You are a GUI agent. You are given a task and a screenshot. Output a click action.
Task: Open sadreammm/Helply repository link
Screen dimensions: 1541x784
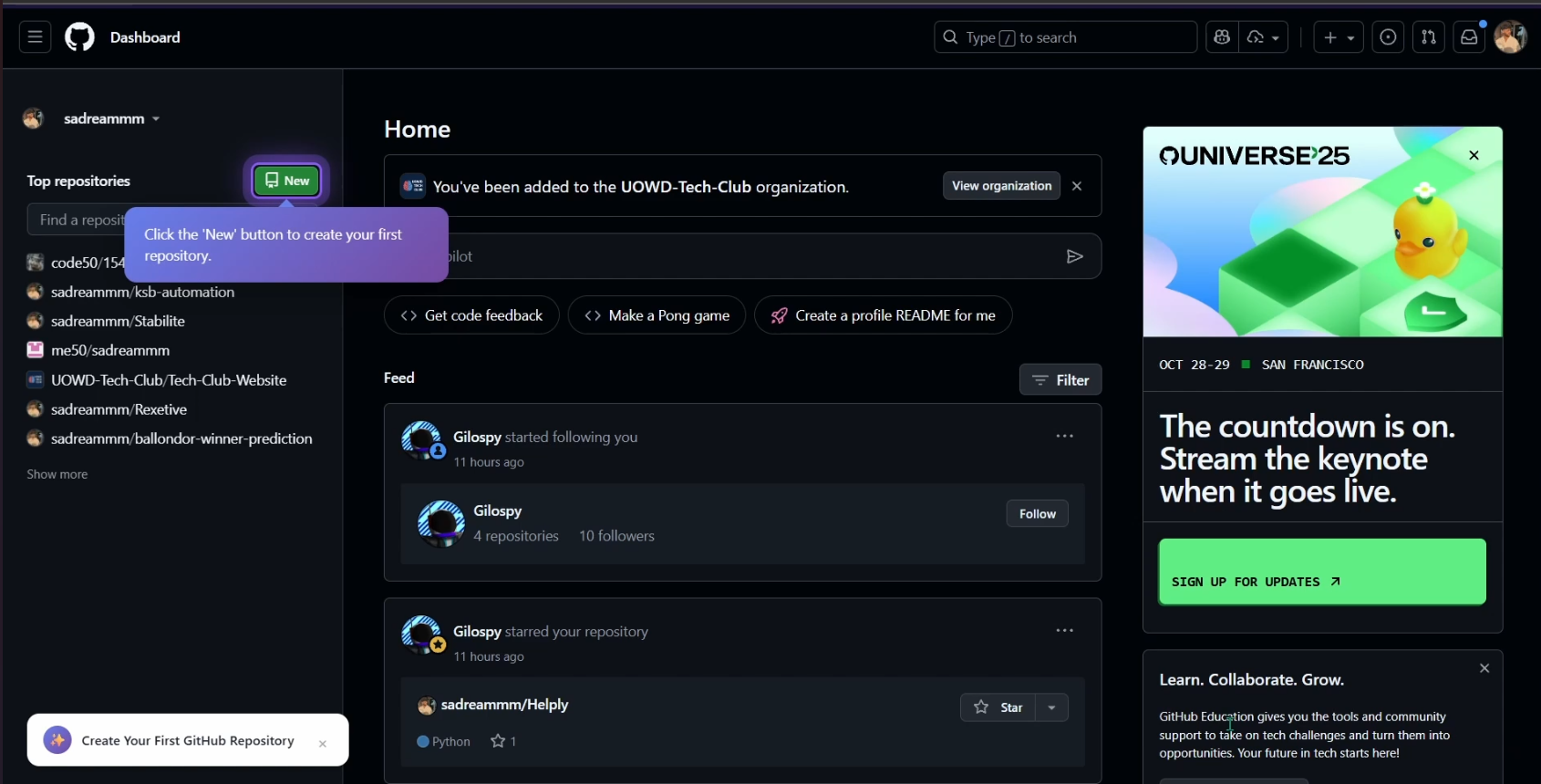click(504, 705)
